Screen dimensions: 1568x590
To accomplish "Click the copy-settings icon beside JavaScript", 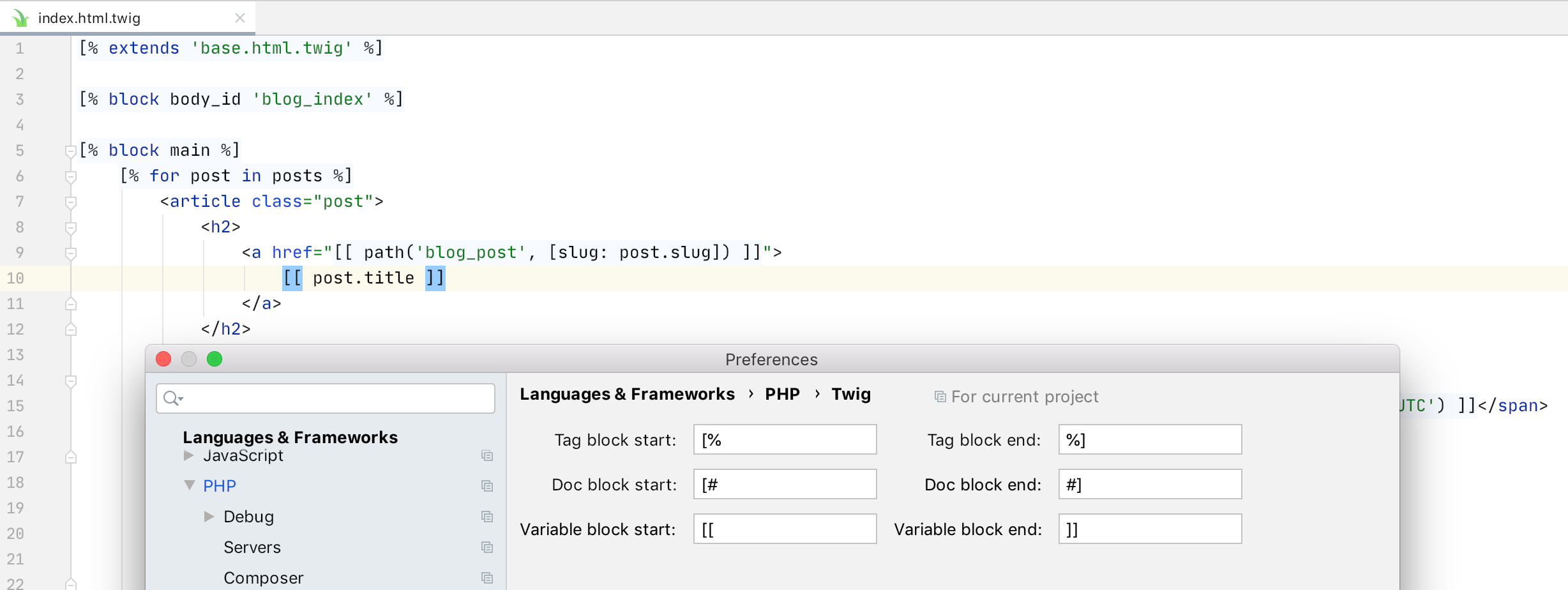I will [487, 455].
